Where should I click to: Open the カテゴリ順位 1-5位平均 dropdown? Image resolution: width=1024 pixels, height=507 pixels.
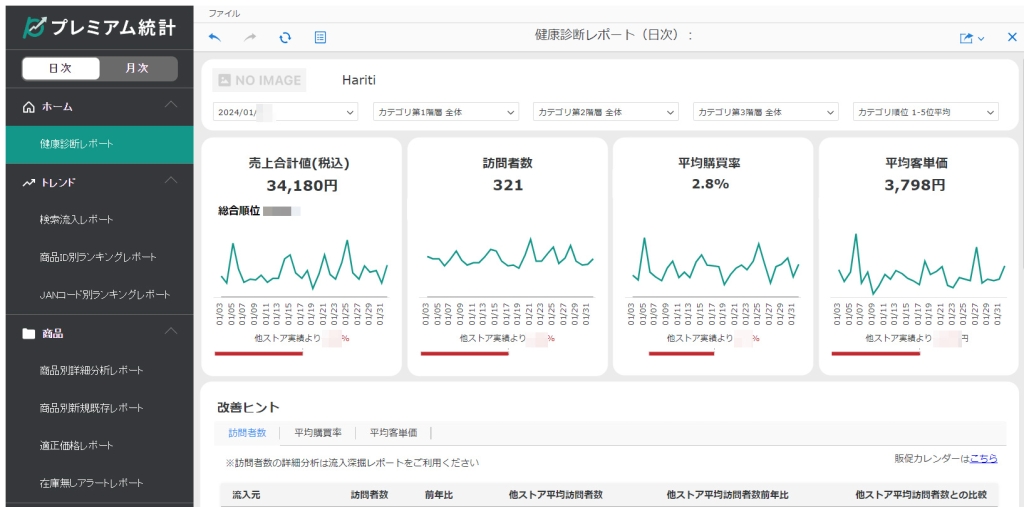(x=925, y=112)
